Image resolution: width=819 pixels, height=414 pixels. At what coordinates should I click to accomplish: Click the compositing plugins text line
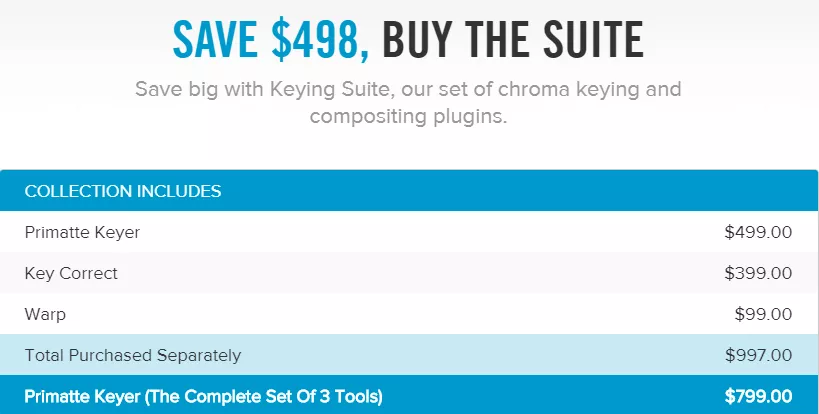click(x=408, y=116)
